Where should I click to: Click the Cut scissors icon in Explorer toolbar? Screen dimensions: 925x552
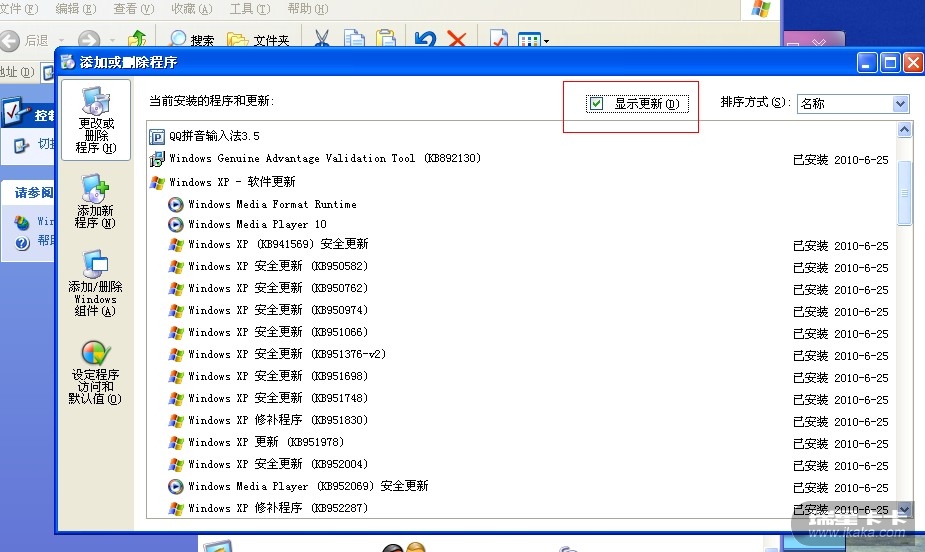(322, 40)
